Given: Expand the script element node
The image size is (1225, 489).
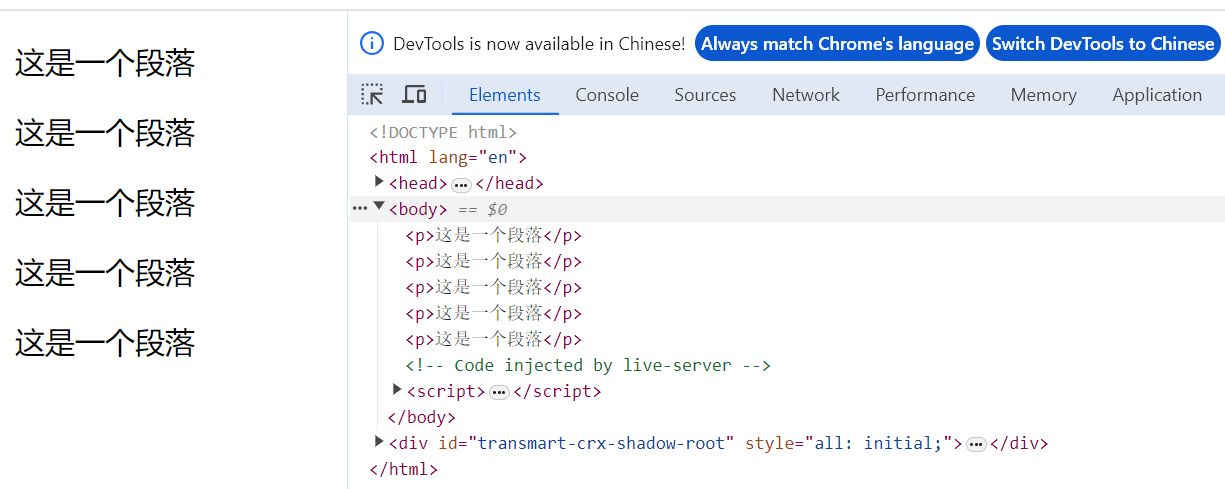Looking at the screenshot, I should tap(398, 390).
